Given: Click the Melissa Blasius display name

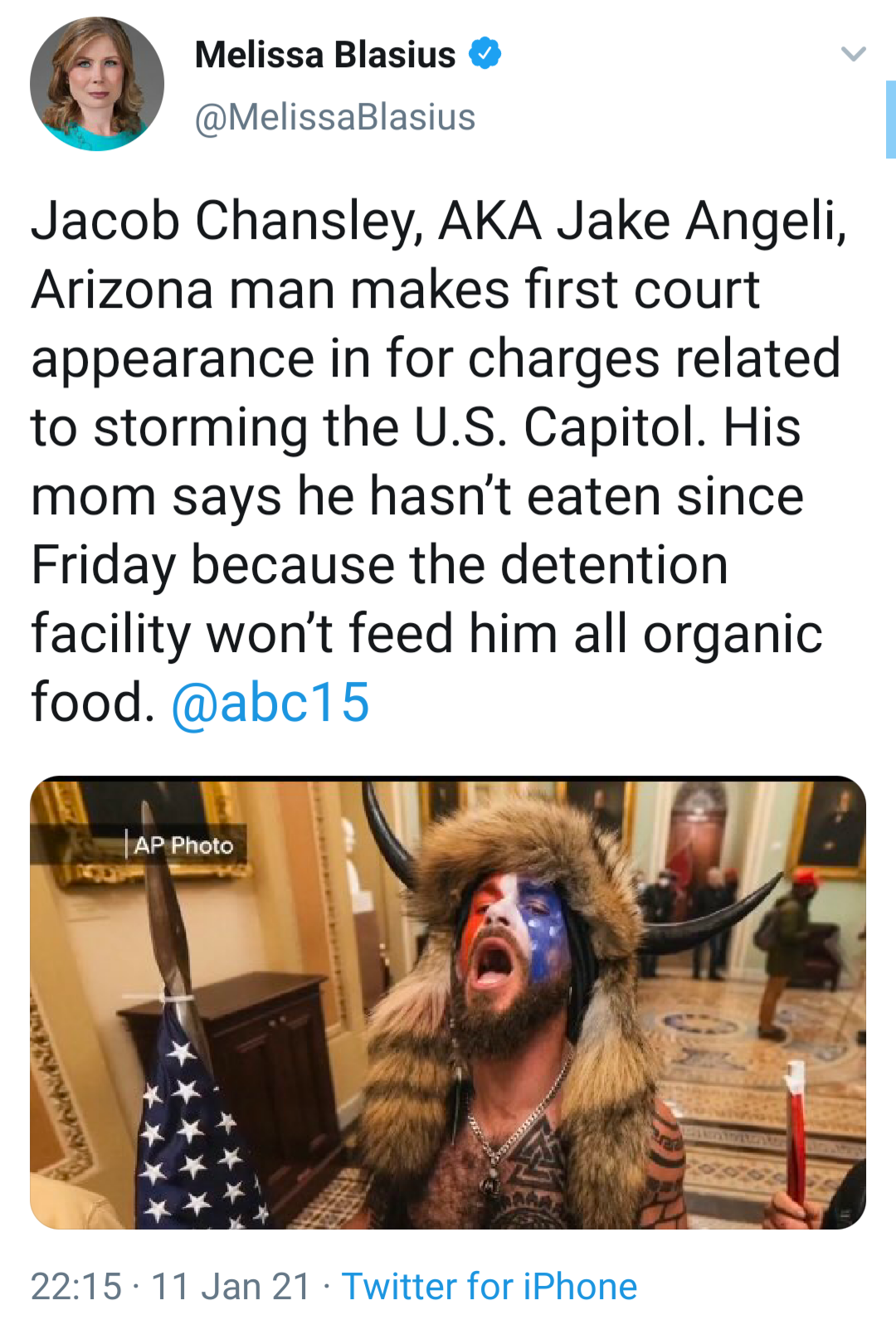Looking at the screenshot, I should (x=325, y=55).
